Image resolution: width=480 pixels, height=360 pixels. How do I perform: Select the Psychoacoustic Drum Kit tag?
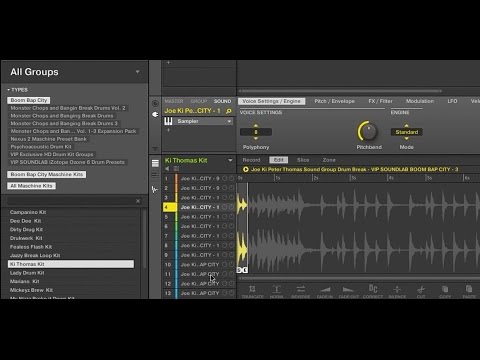tap(41, 147)
